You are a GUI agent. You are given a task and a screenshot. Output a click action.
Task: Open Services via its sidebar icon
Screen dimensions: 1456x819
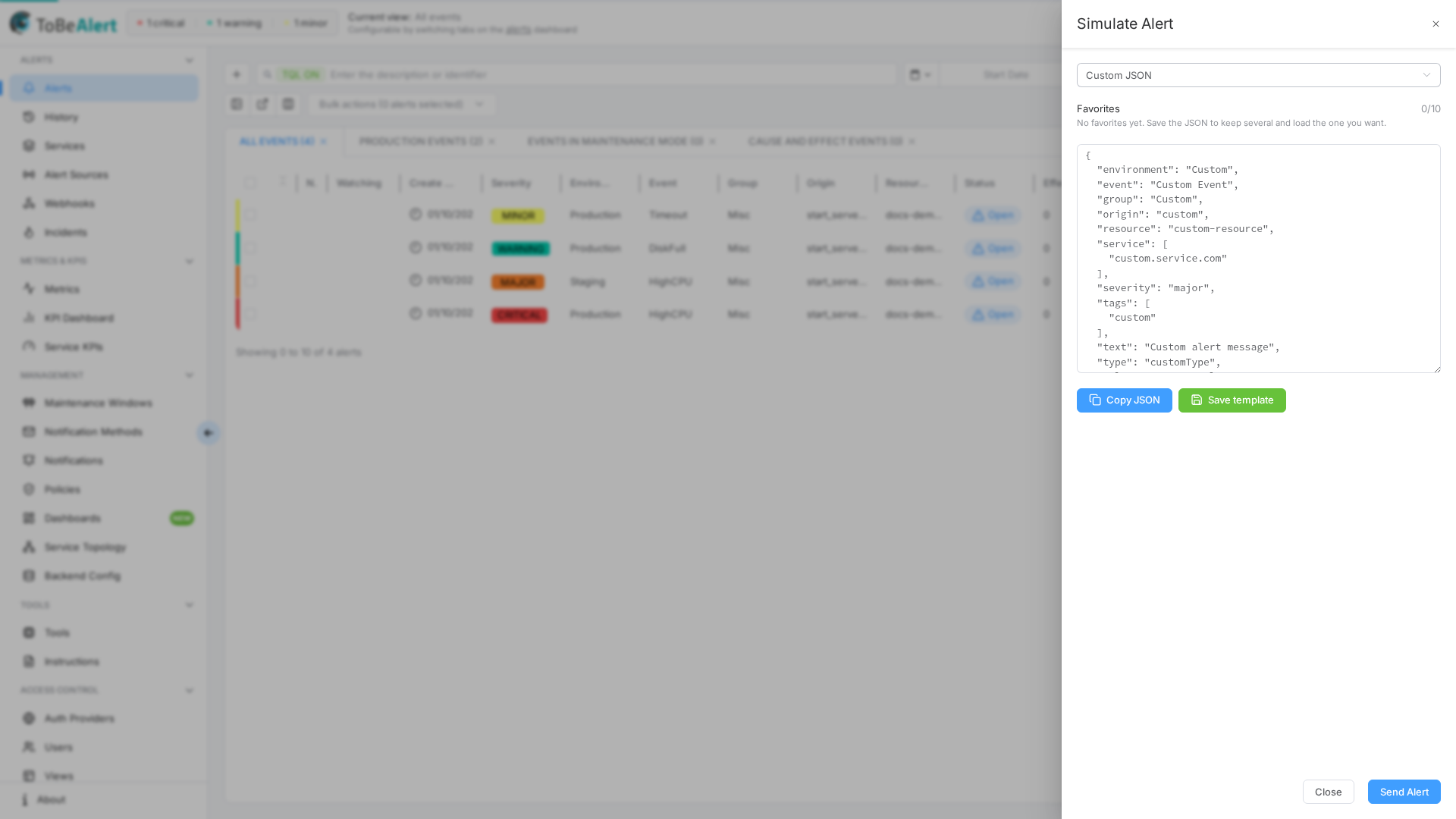(x=29, y=146)
